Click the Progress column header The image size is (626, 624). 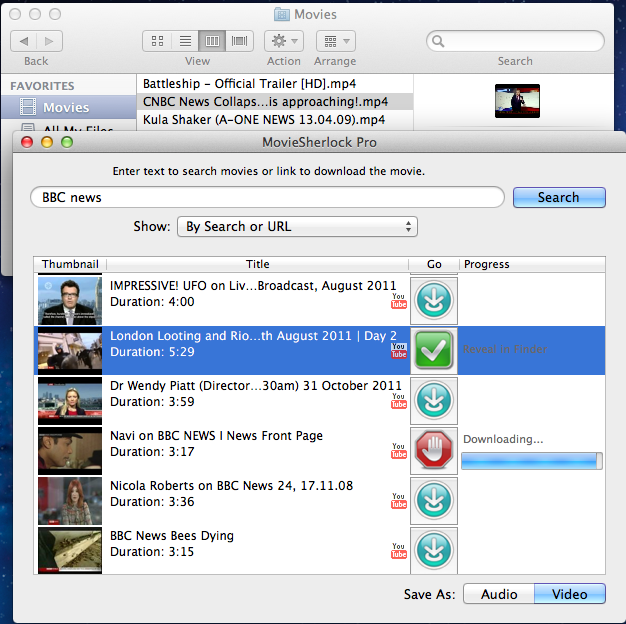click(x=532, y=264)
